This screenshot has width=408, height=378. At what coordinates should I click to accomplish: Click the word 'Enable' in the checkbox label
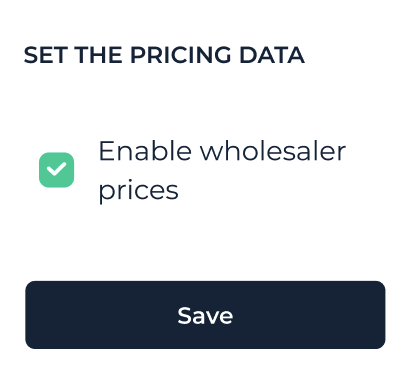click(145, 151)
